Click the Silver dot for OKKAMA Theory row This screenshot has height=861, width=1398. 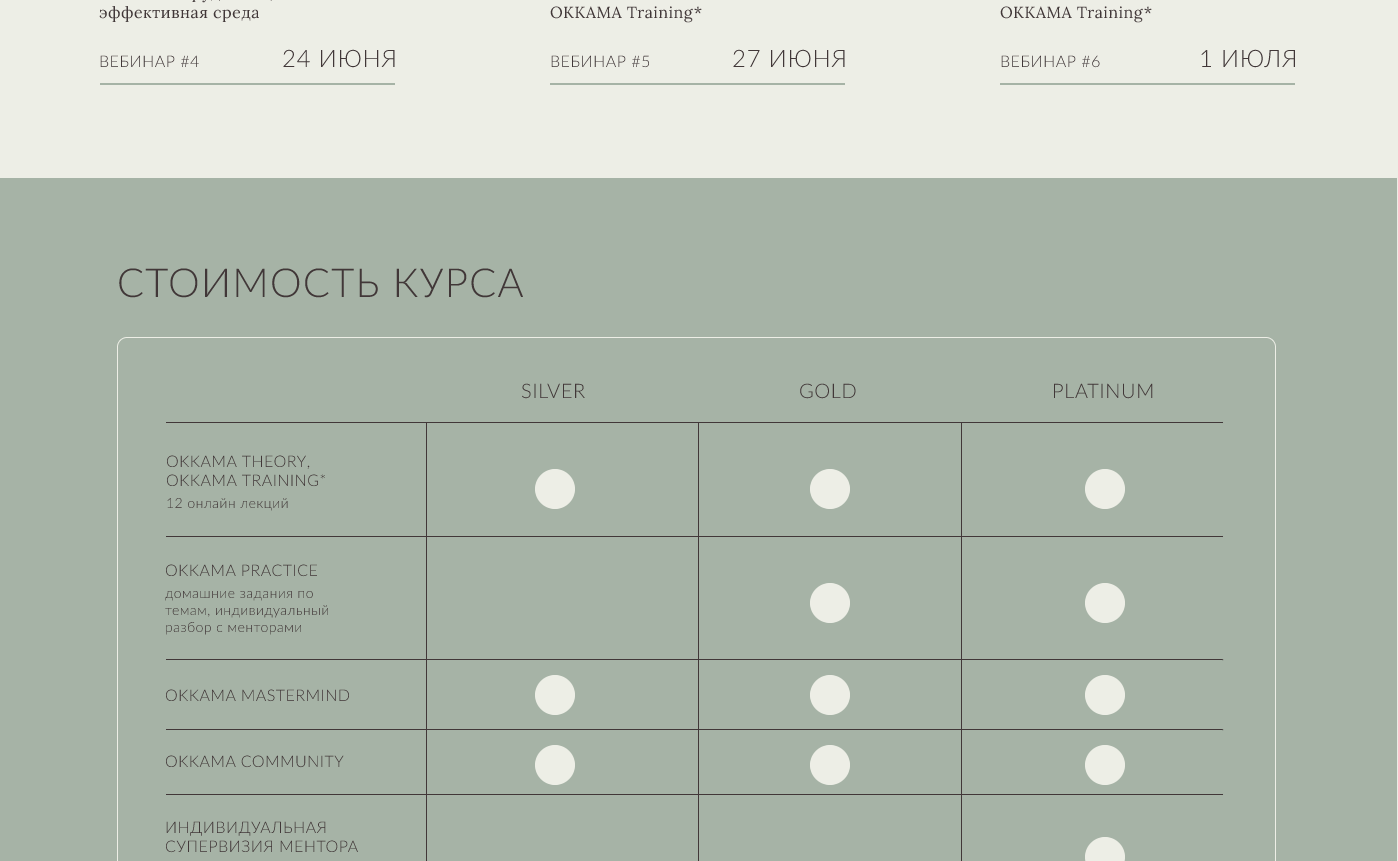[555, 489]
